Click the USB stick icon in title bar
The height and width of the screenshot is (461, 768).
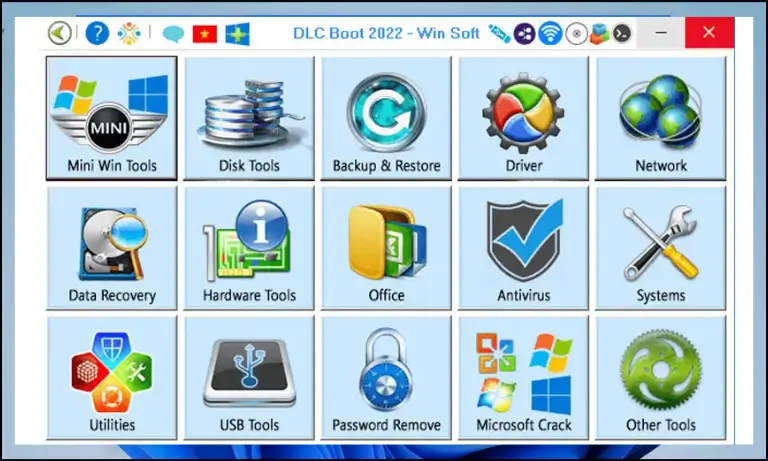coord(500,34)
